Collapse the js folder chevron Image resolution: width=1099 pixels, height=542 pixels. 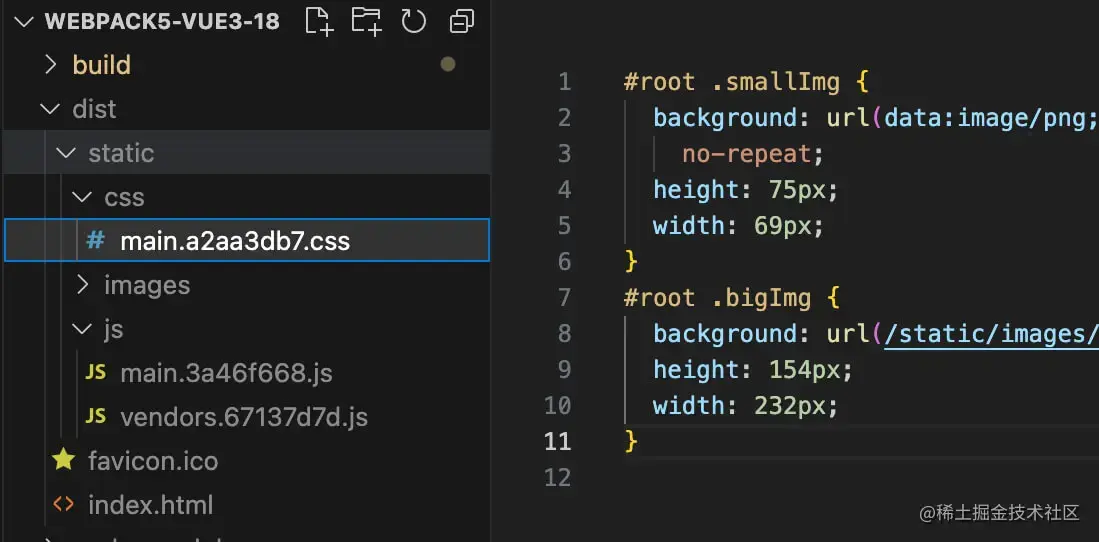click(82, 329)
